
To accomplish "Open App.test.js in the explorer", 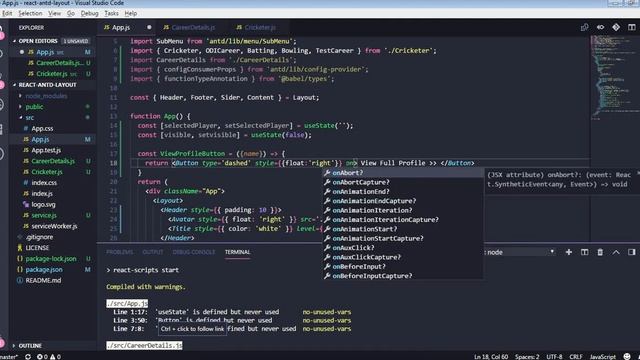I will [x=46, y=150].
